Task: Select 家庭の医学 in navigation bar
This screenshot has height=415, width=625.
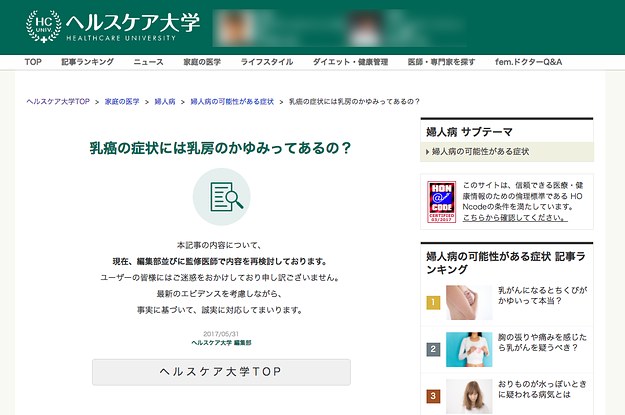Action: pyautogui.click(x=201, y=62)
